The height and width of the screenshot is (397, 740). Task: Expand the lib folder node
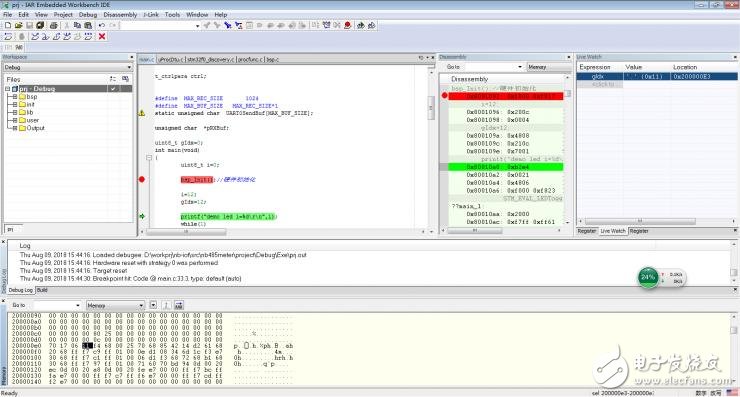click(15, 112)
